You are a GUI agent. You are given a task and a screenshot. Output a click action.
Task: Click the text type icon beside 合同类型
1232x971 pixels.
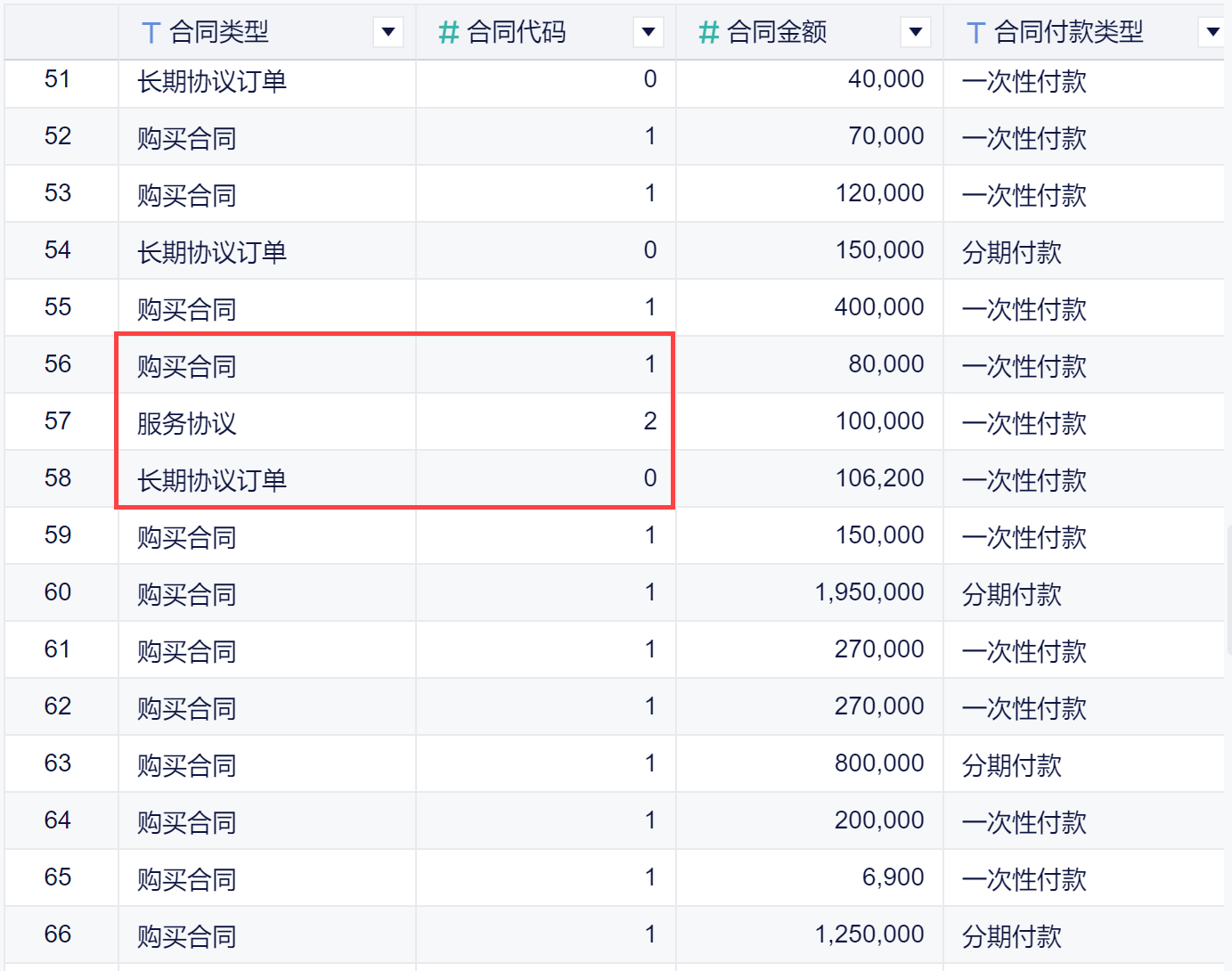151,33
